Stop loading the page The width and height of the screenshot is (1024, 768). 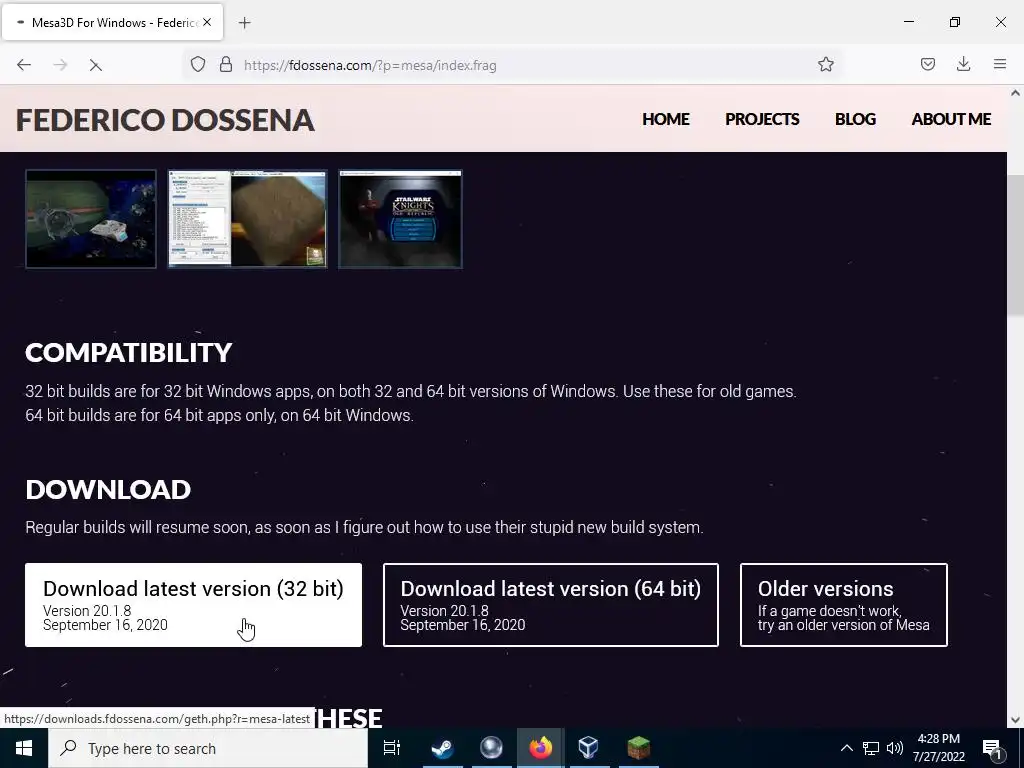[95, 65]
